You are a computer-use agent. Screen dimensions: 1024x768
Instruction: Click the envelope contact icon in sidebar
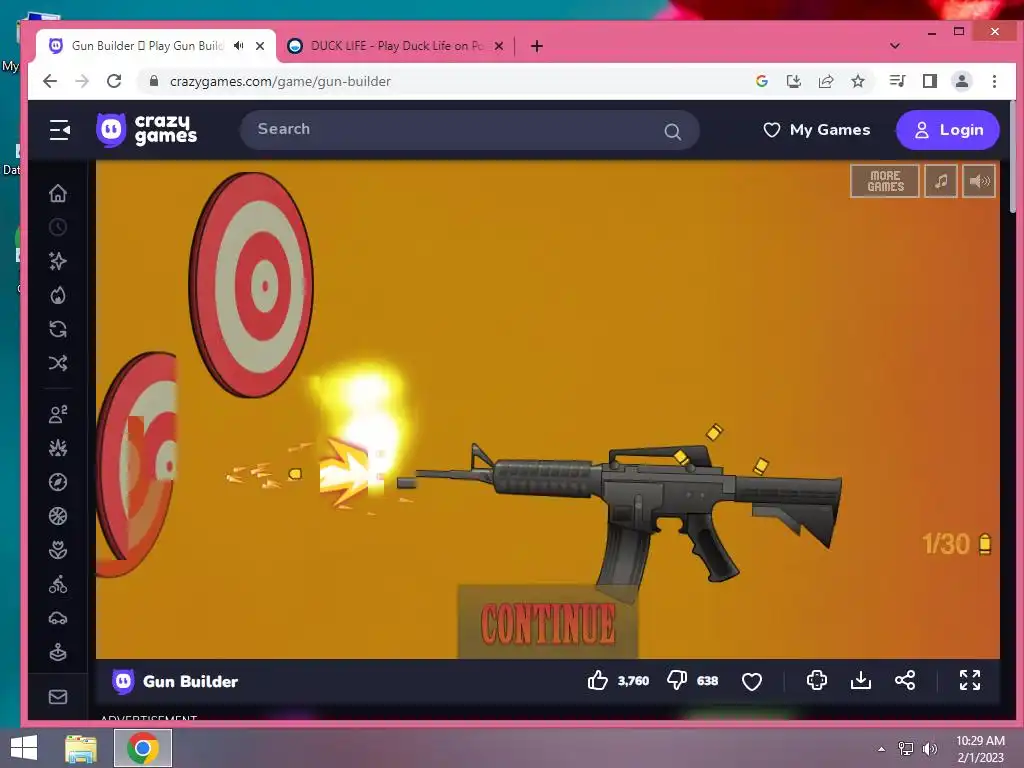click(58, 697)
